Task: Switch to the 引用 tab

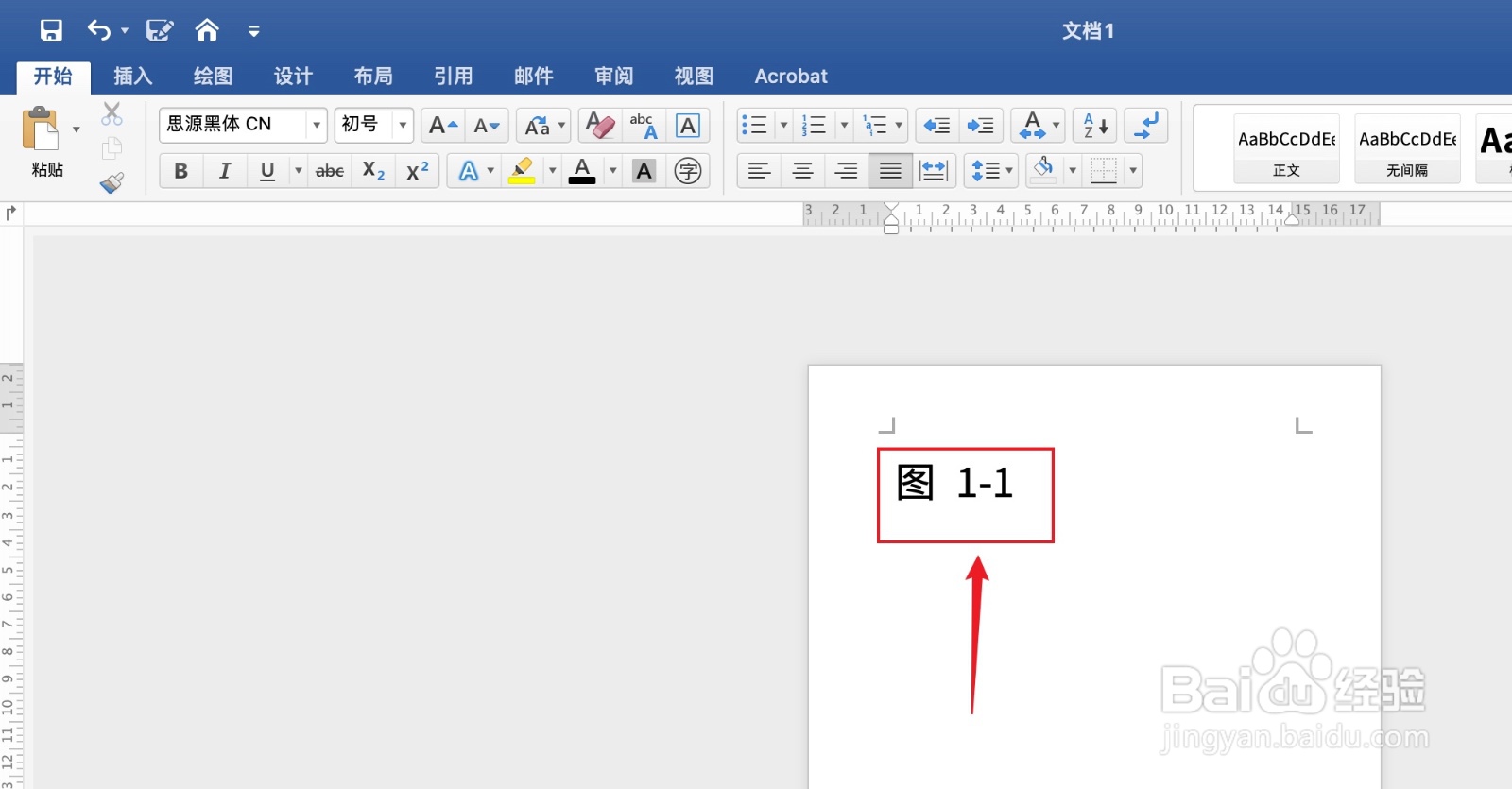Action: (454, 76)
